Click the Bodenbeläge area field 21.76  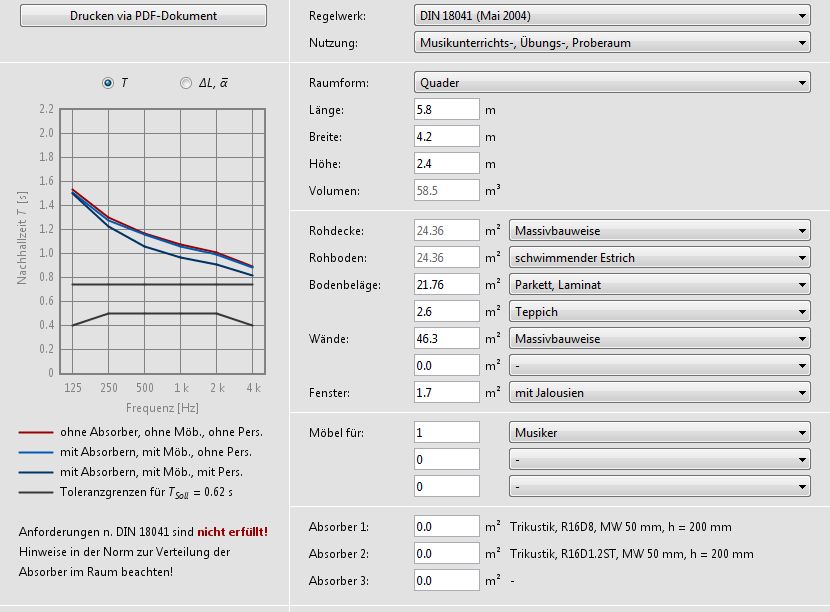click(447, 285)
